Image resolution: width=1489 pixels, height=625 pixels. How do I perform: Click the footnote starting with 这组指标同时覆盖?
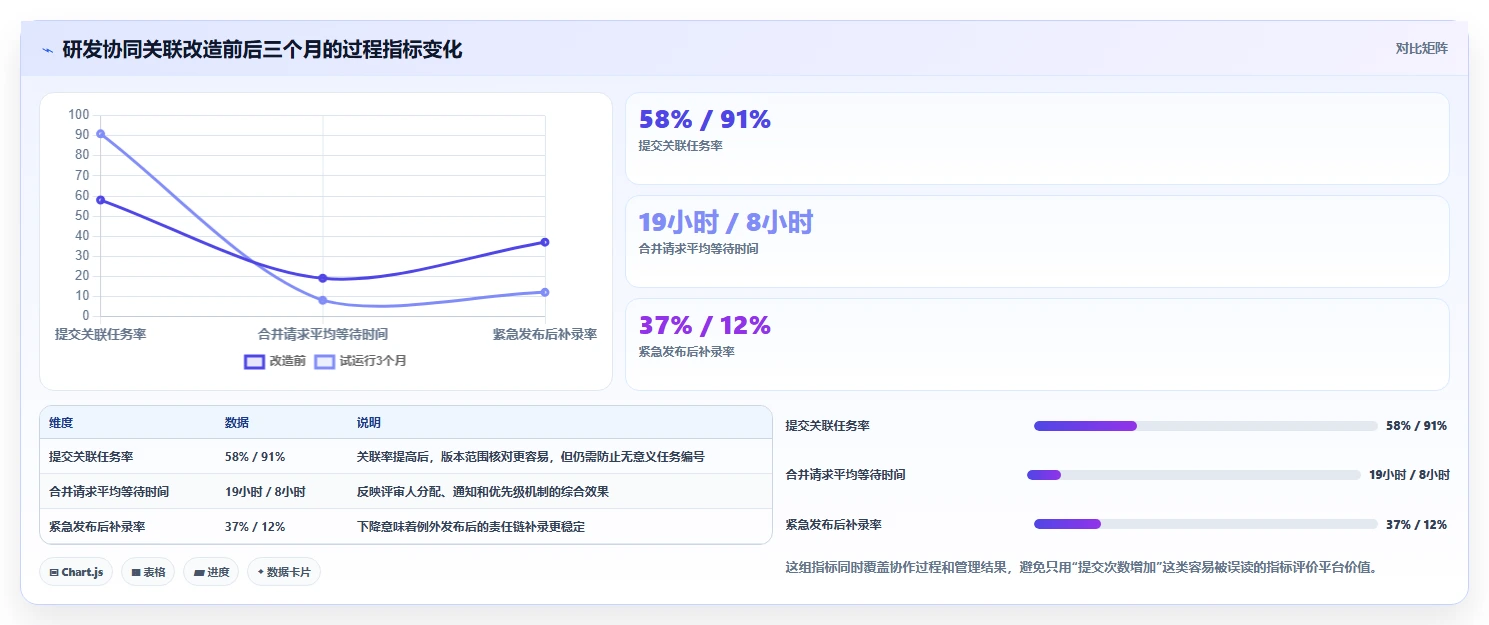(1082, 568)
